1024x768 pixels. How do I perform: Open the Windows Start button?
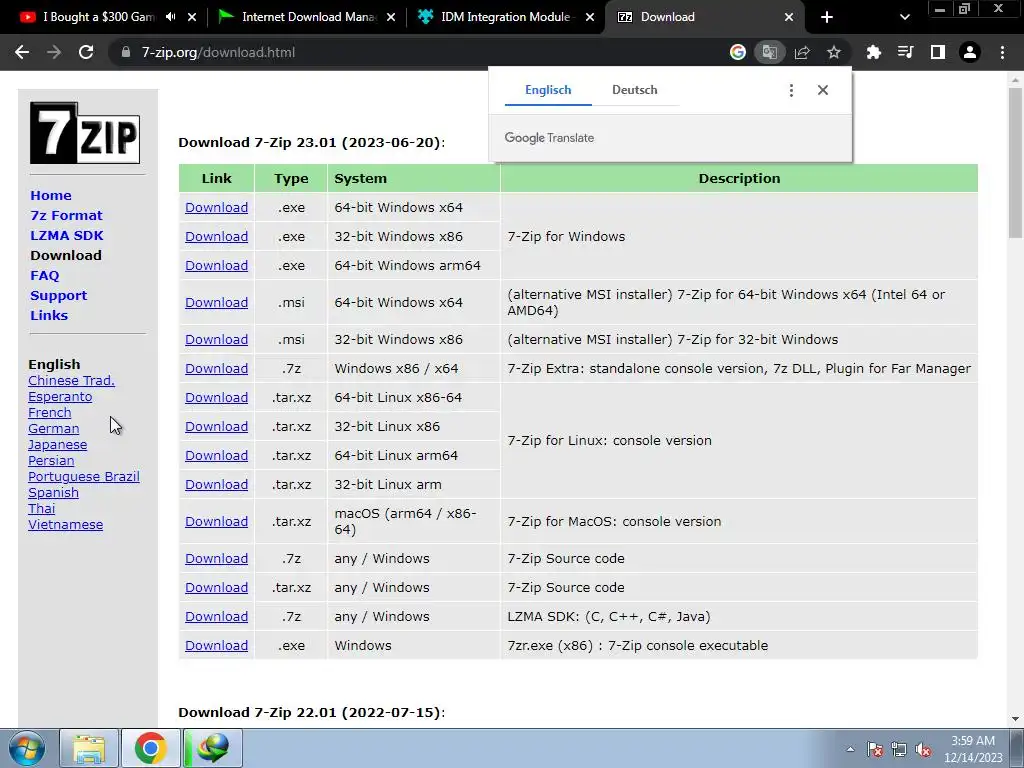click(26, 748)
